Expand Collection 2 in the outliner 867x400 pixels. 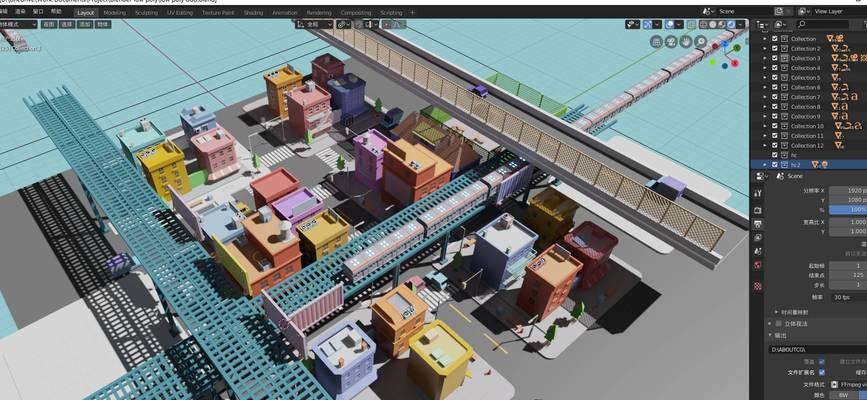(x=765, y=49)
